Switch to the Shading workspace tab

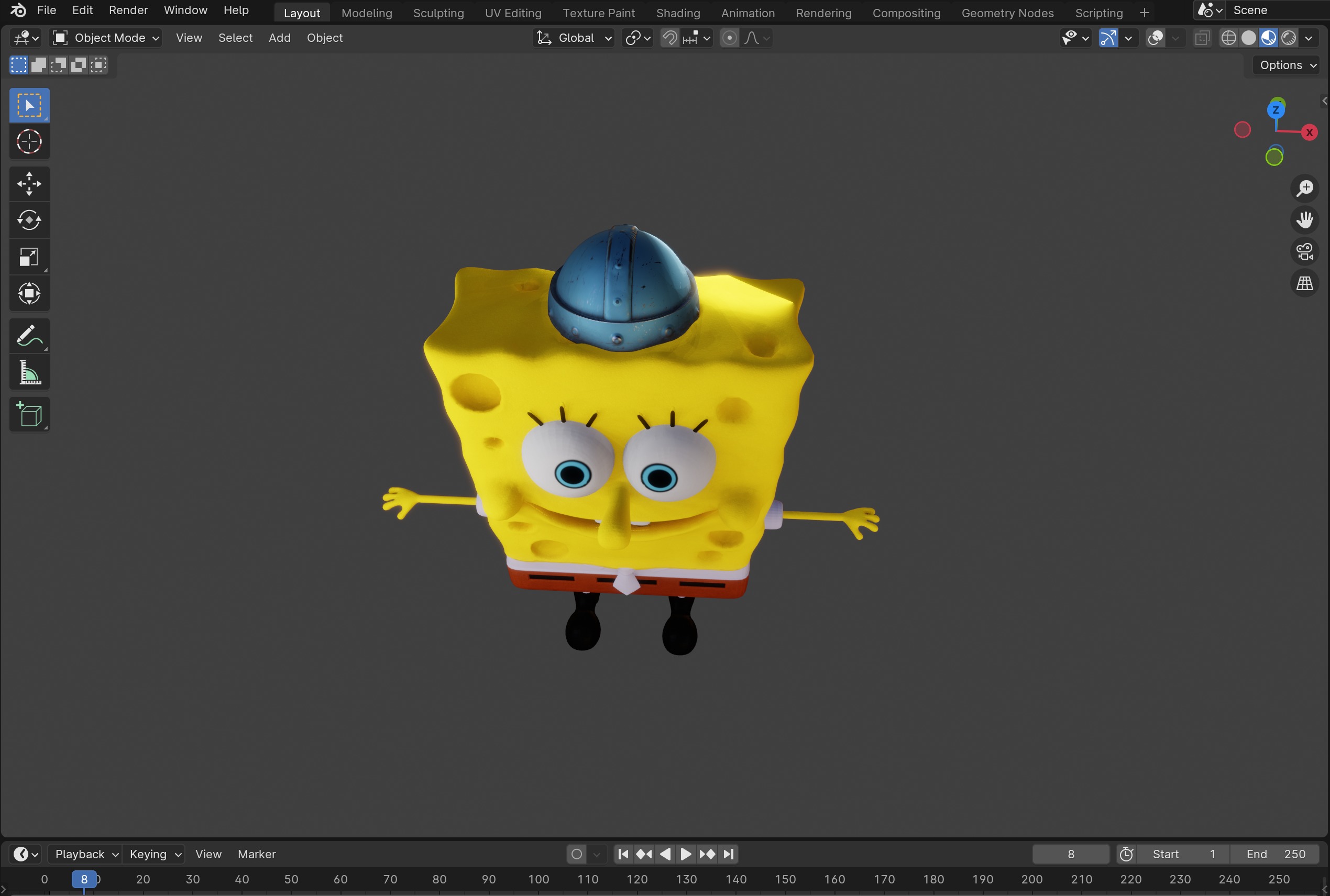[x=678, y=13]
